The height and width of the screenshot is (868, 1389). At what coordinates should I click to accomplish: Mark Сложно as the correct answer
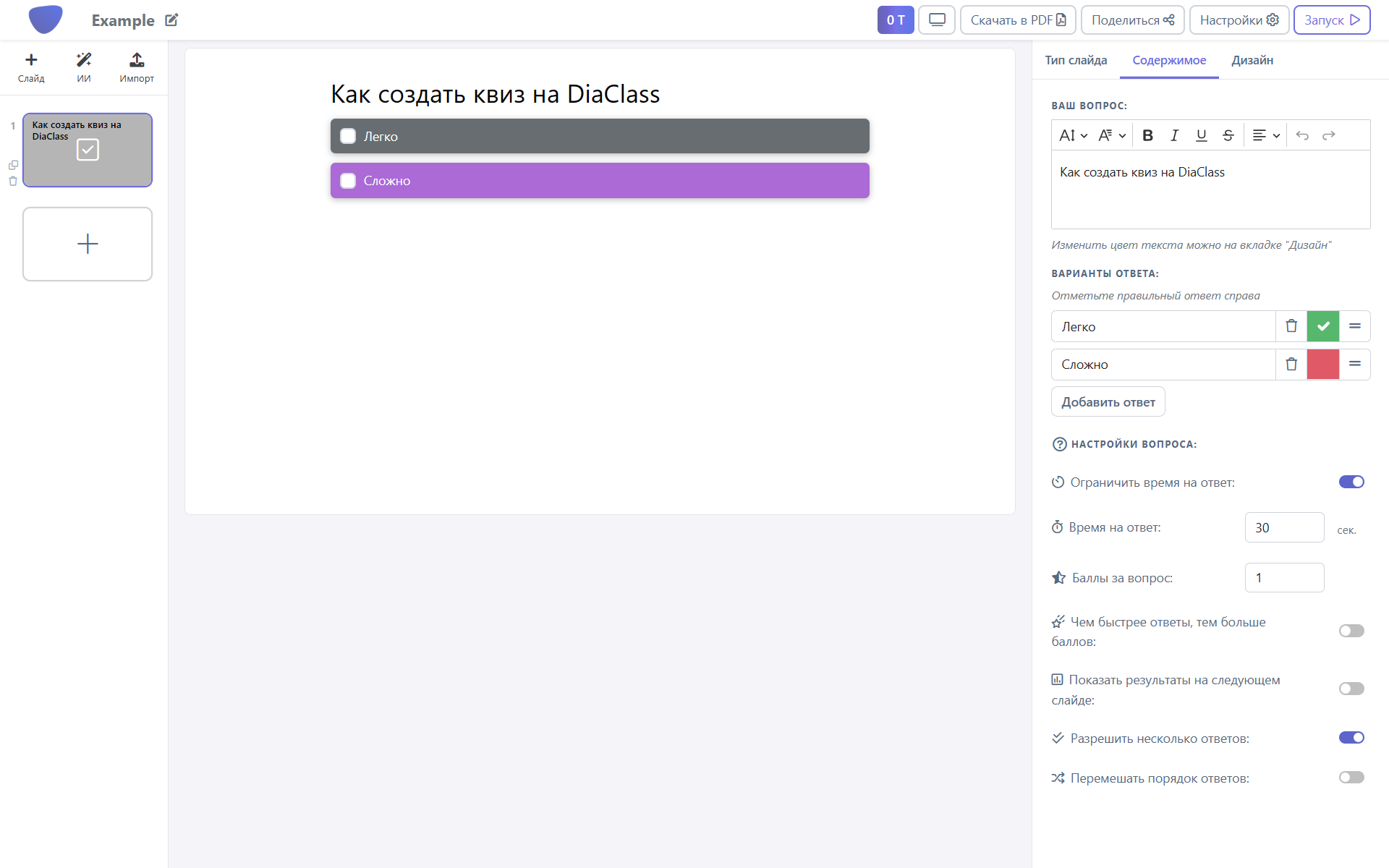pyautogui.click(x=1323, y=364)
